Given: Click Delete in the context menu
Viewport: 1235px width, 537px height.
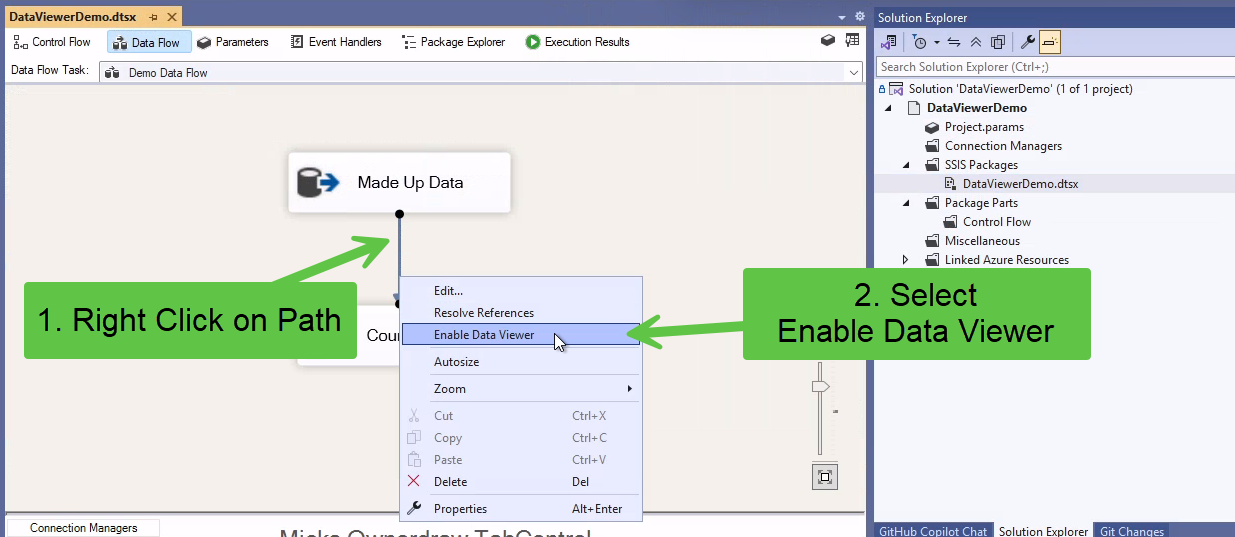Looking at the screenshot, I should (x=521, y=481).
